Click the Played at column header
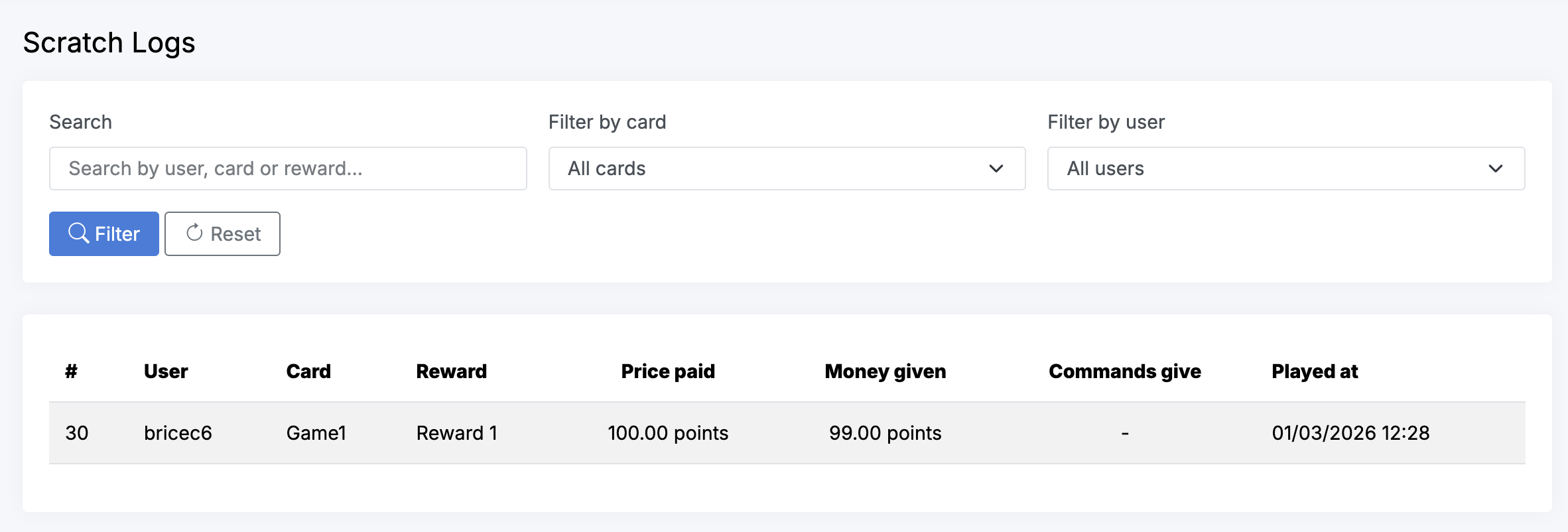The width and height of the screenshot is (1568, 532). coord(1315,371)
